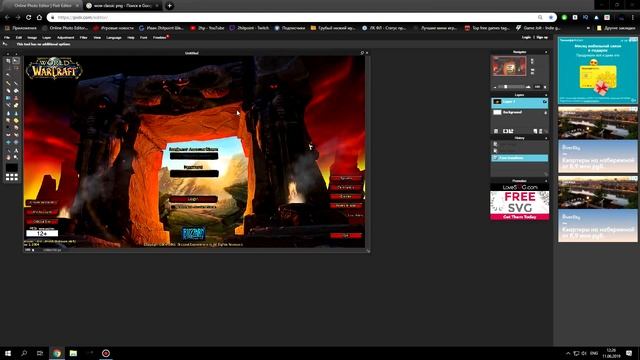Screen dimensions: 640x360
Task: Open Navigator zoom percentage dropdown arrow
Action: 545,87
